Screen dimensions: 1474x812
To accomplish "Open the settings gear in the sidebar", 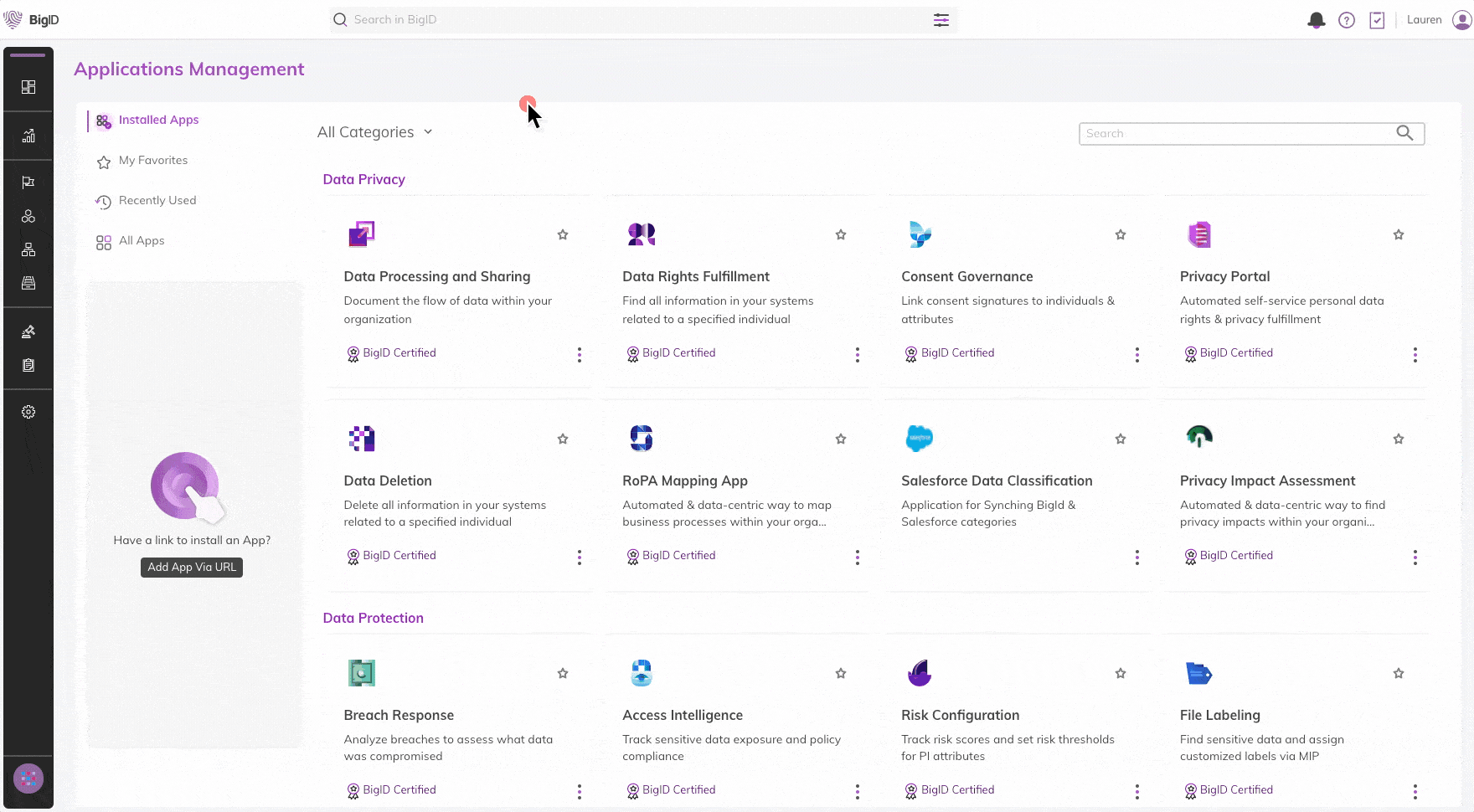I will [28, 412].
